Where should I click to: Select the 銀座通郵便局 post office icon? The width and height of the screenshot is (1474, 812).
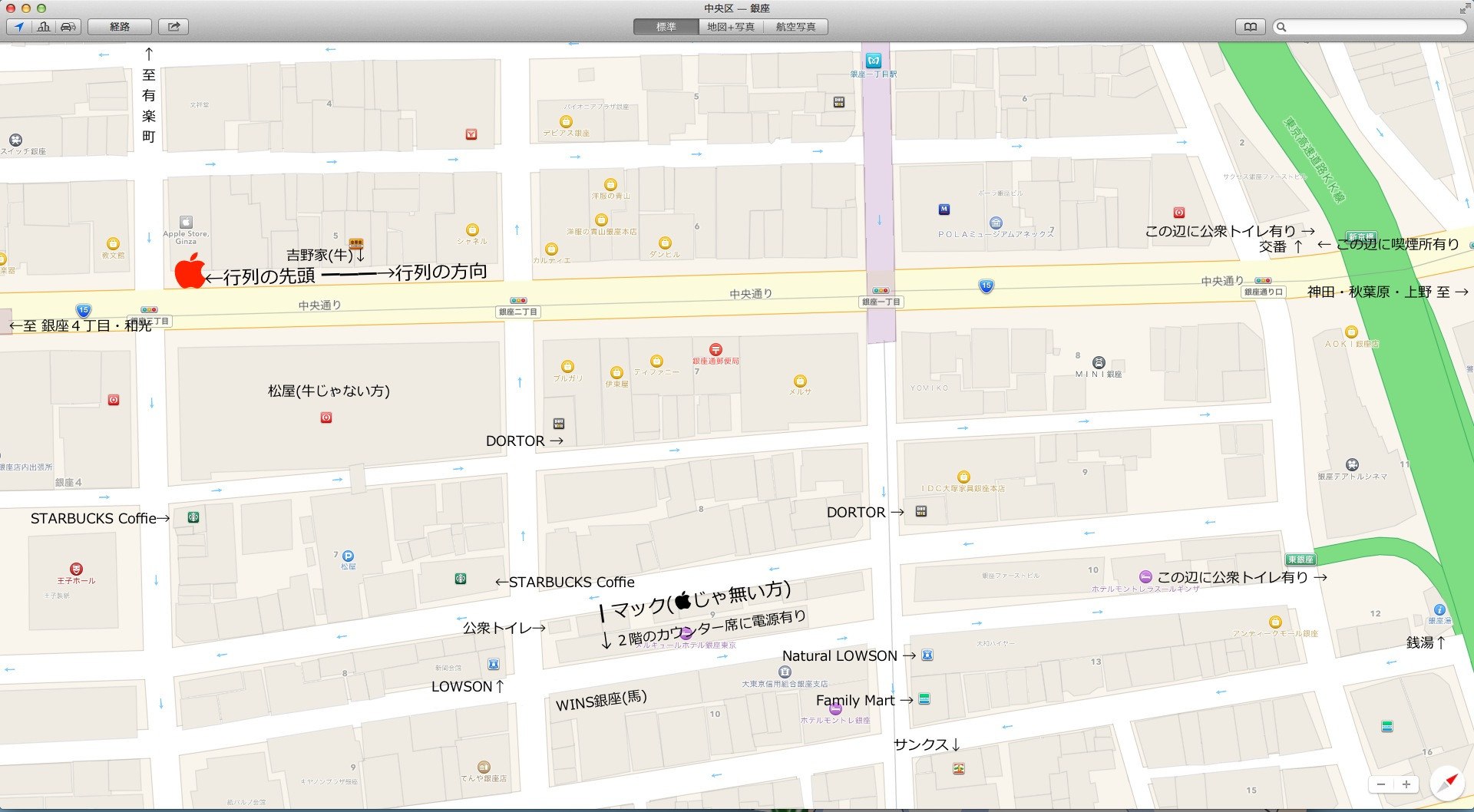click(716, 349)
